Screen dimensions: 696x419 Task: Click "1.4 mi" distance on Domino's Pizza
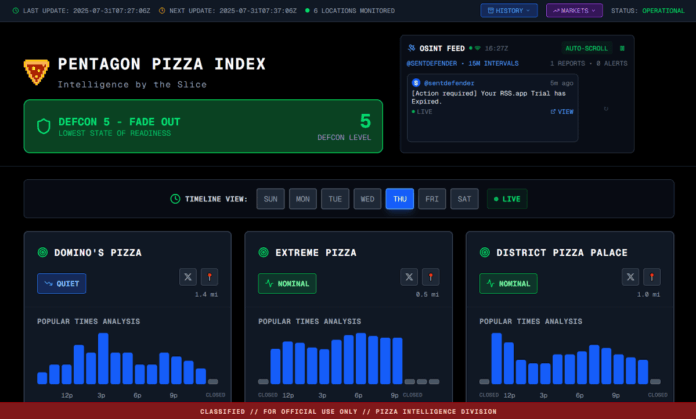[206, 294]
